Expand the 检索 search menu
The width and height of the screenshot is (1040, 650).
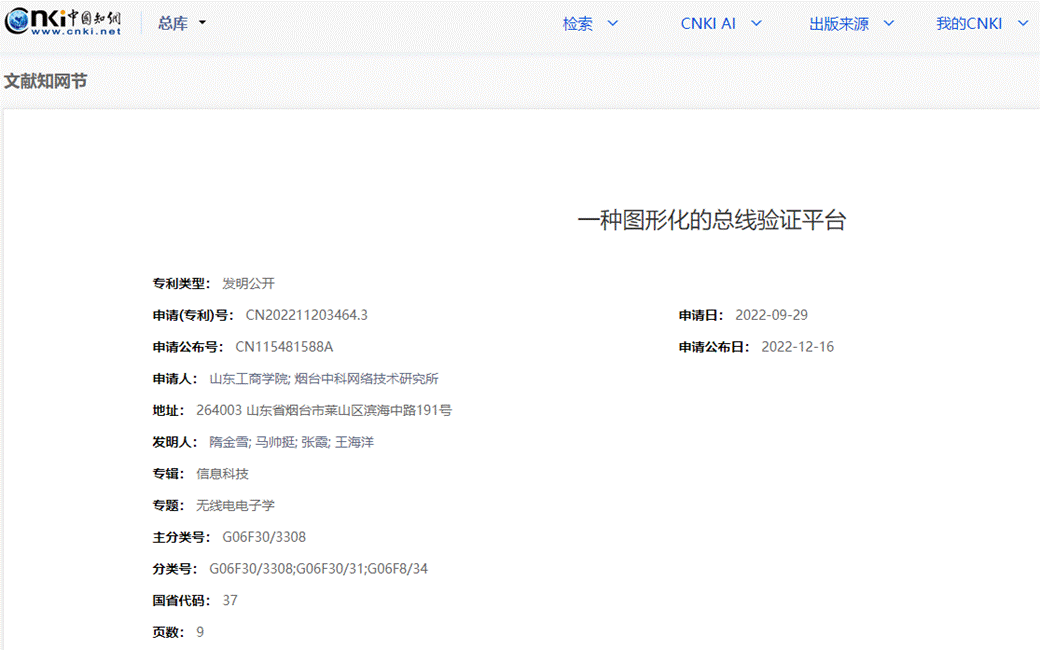pos(590,24)
